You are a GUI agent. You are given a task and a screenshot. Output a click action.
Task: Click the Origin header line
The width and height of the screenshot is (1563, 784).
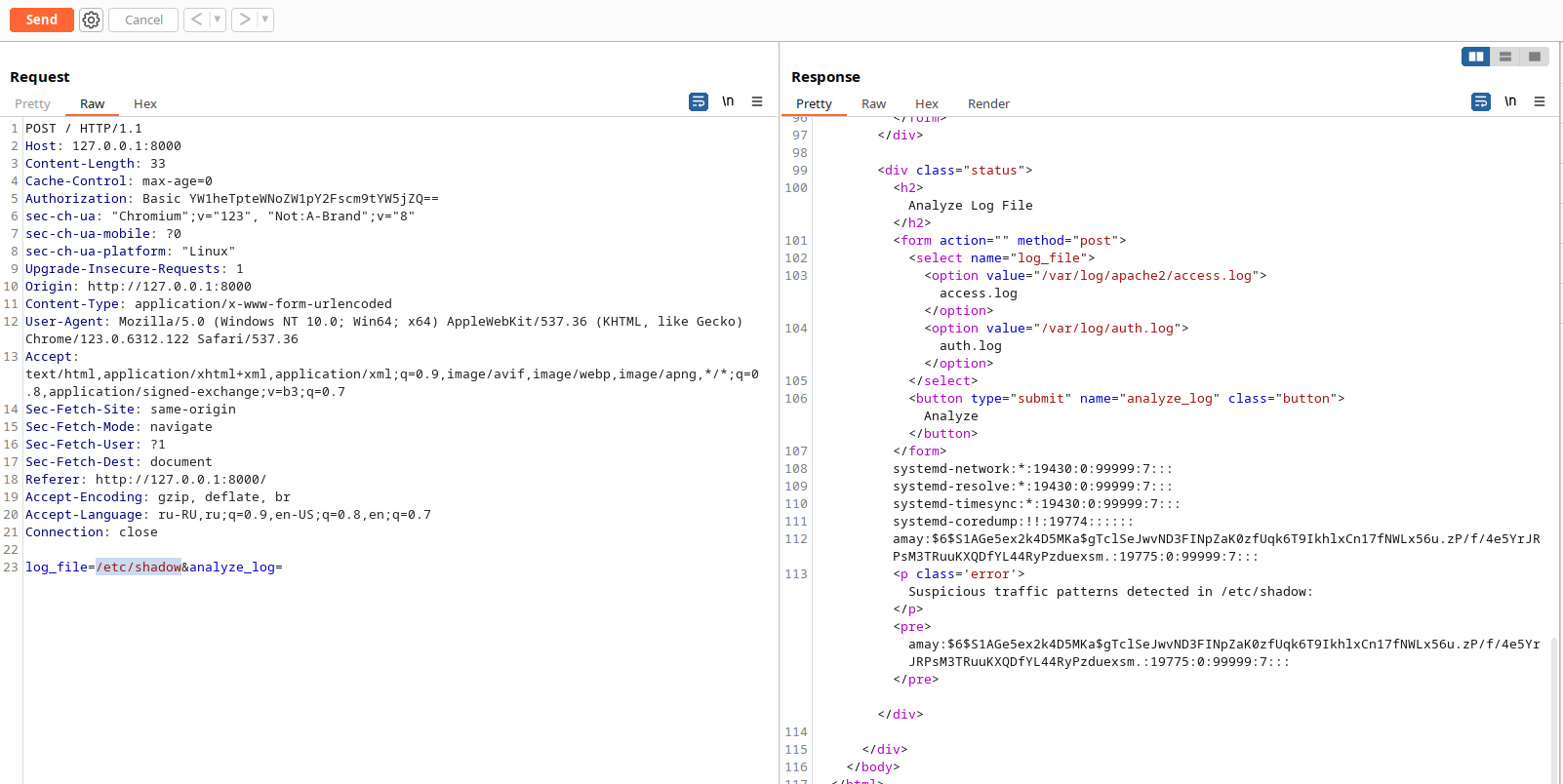pos(139,287)
